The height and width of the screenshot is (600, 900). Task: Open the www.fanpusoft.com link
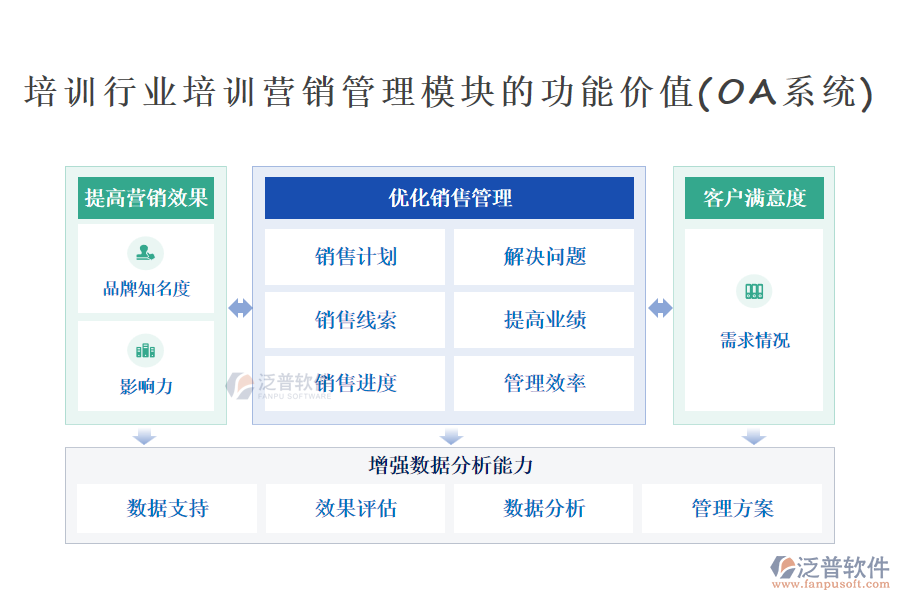pyautogui.click(x=831, y=584)
